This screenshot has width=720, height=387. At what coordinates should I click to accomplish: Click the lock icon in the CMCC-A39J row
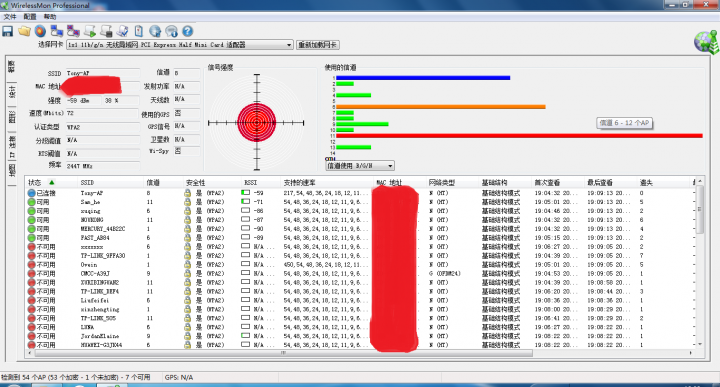pyautogui.click(x=187, y=274)
